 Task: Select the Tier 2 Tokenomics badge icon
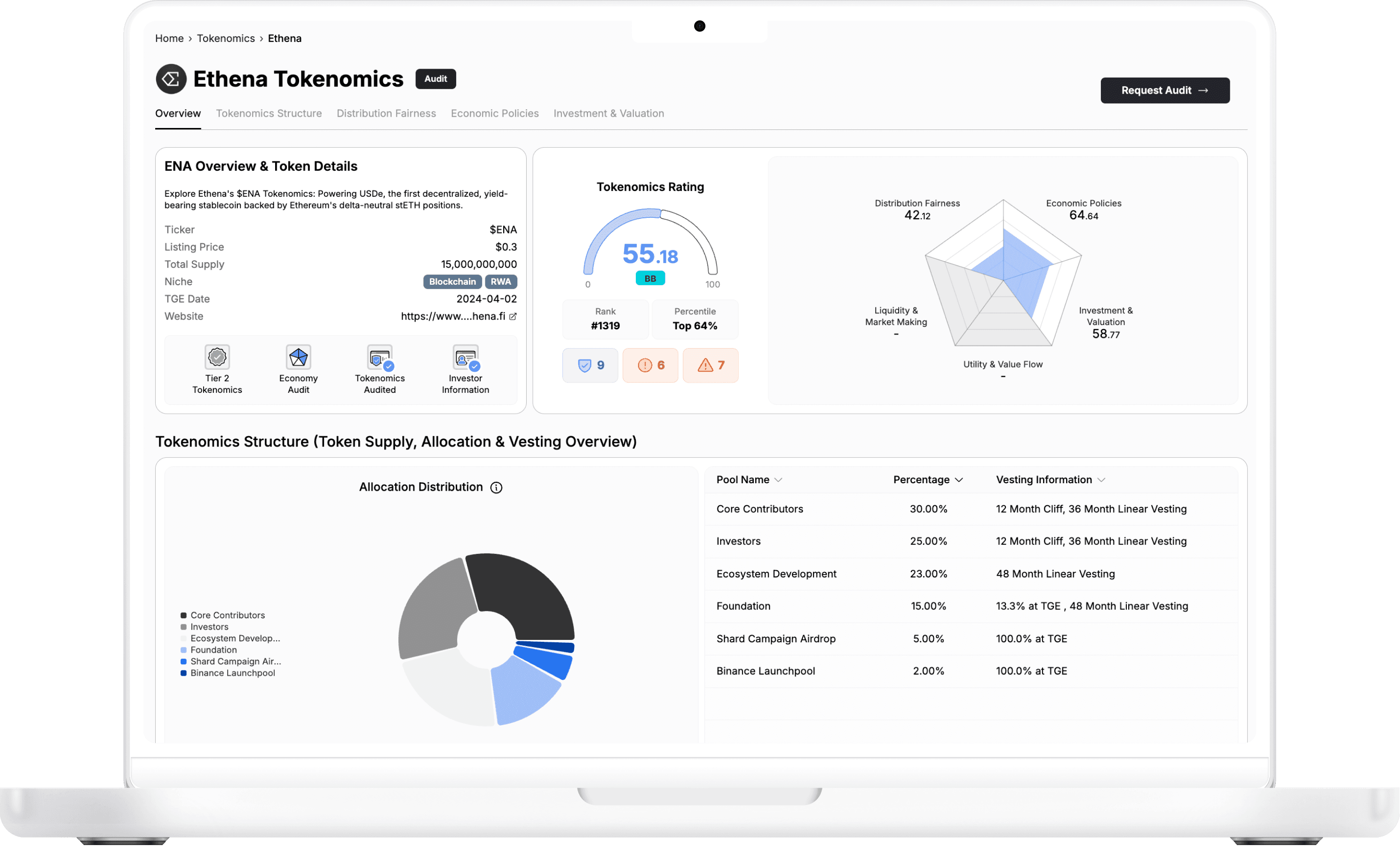coord(216,358)
